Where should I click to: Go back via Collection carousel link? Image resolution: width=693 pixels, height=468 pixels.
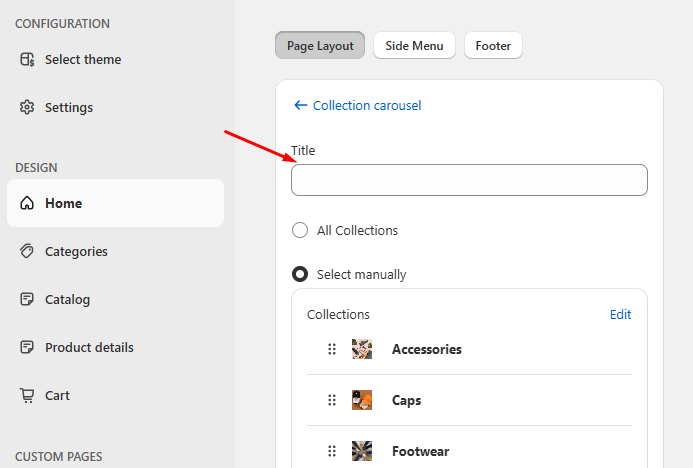367,105
